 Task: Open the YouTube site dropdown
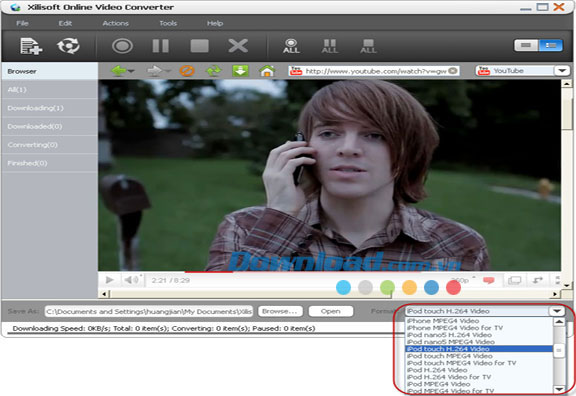click(x=562, y=71)
